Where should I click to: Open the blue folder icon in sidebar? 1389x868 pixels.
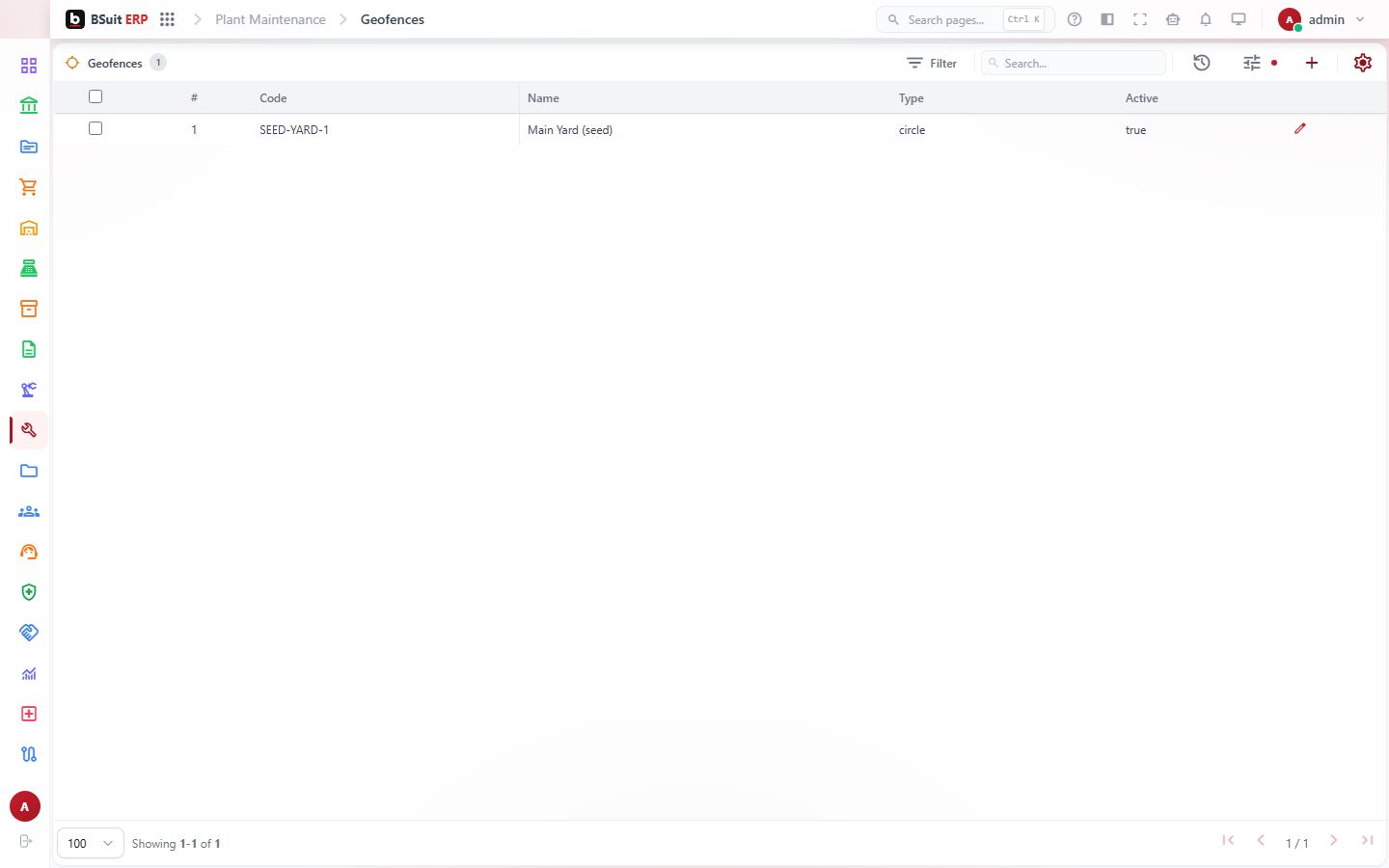(x=29, y=471)
